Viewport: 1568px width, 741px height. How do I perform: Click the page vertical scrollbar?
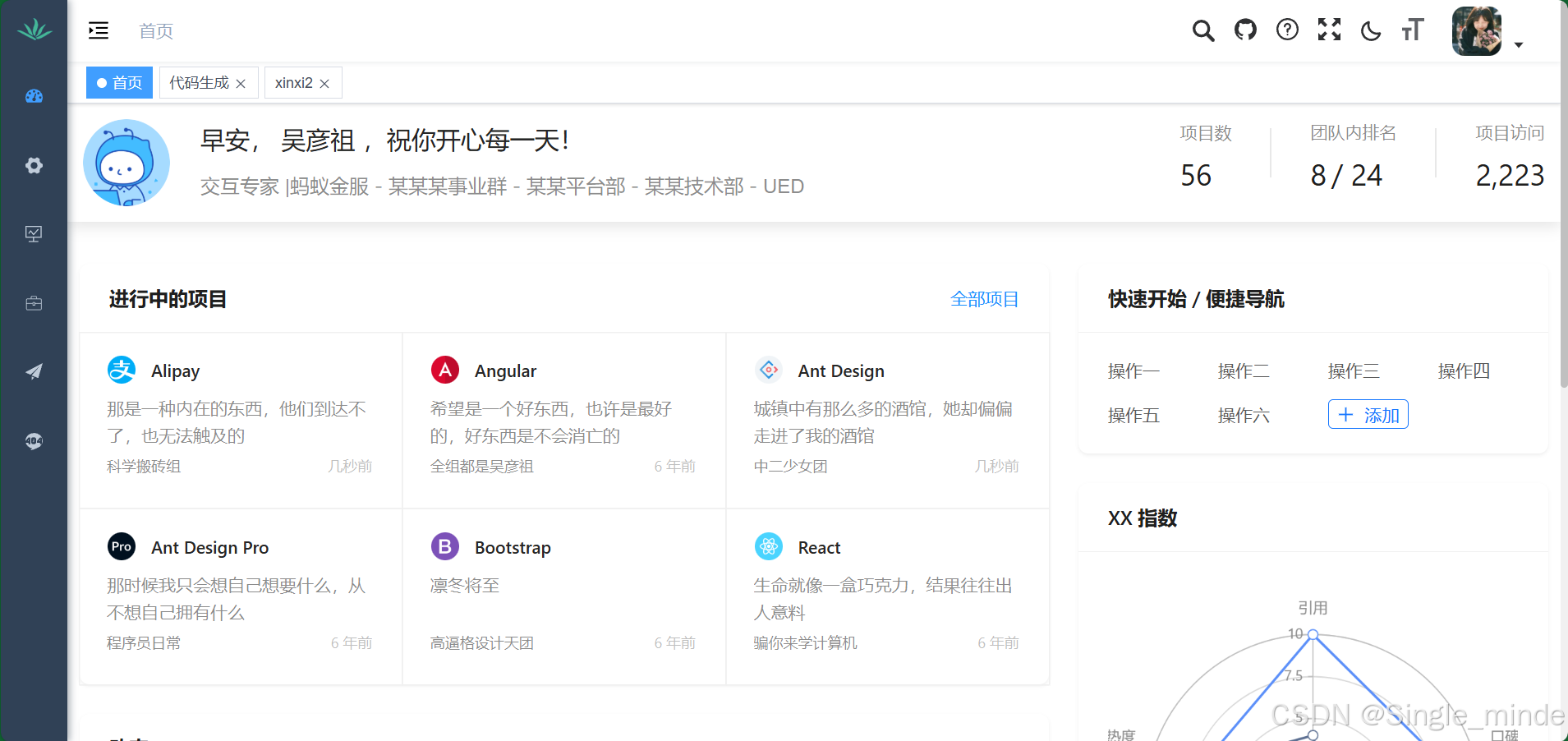pos(1564,193)
